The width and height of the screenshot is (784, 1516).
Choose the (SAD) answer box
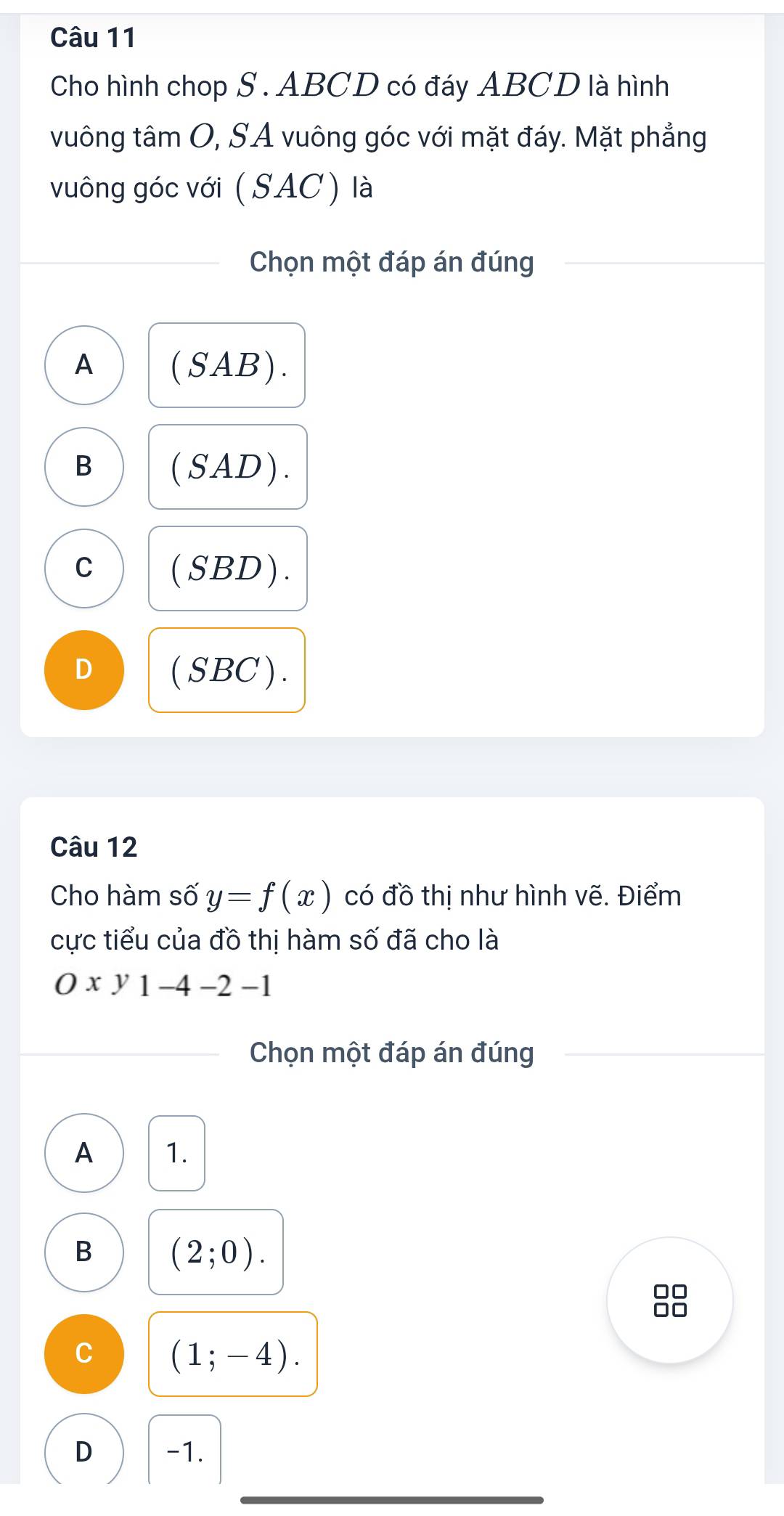point(228,467)
